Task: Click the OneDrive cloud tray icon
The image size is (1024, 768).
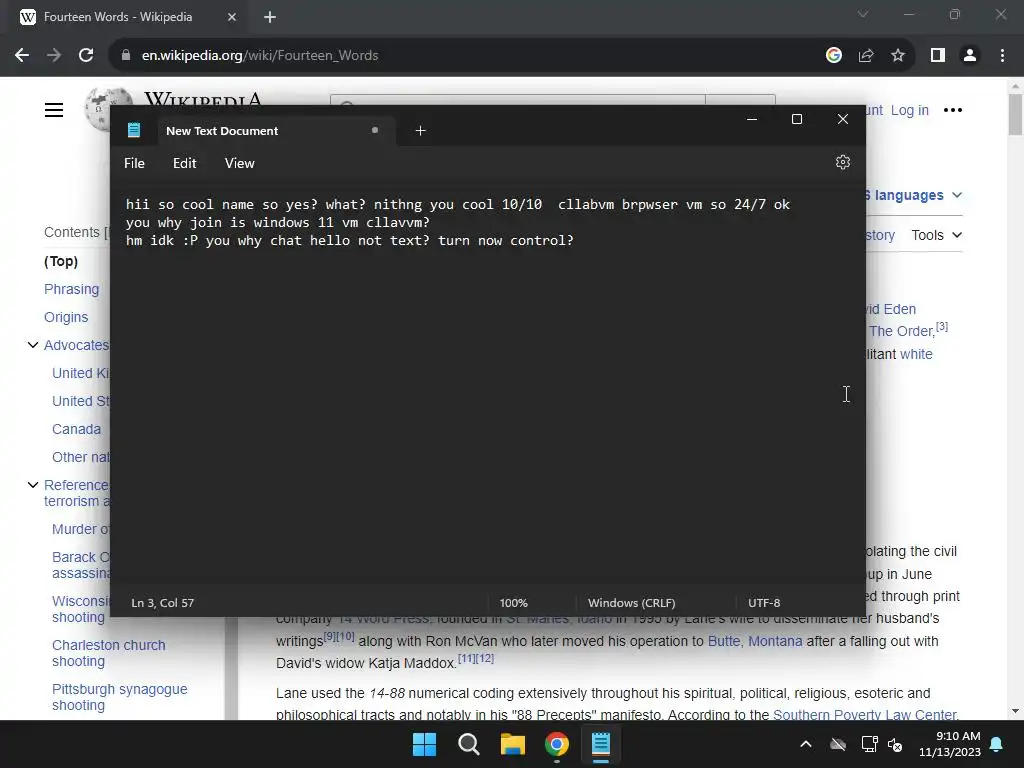Action: [837, 744]
